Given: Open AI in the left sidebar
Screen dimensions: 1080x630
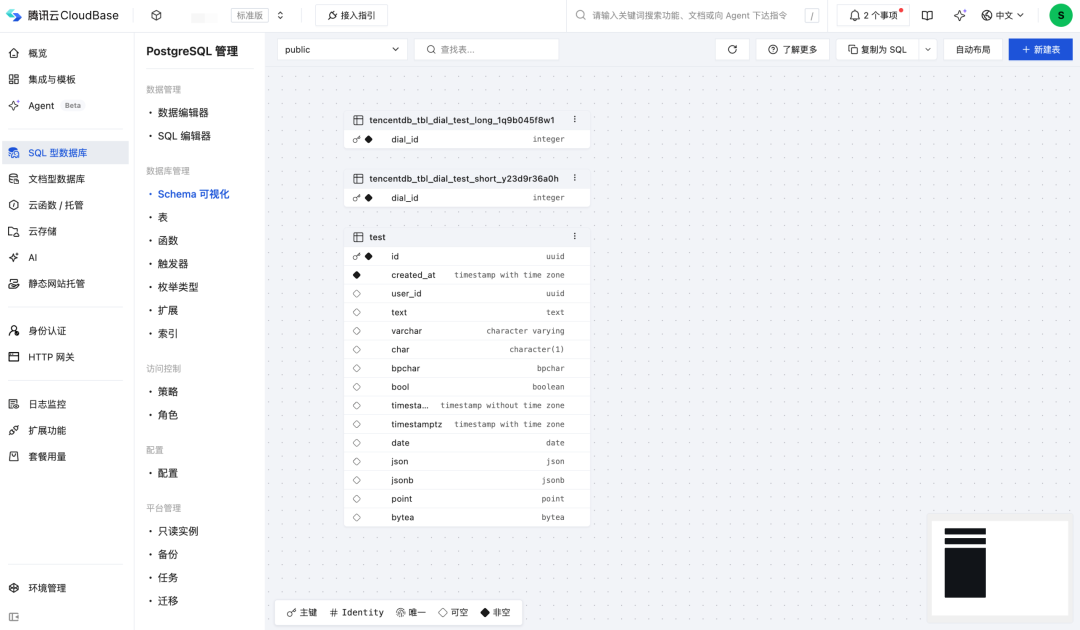Looking at the screenshot, I should [x=65, y=258].
